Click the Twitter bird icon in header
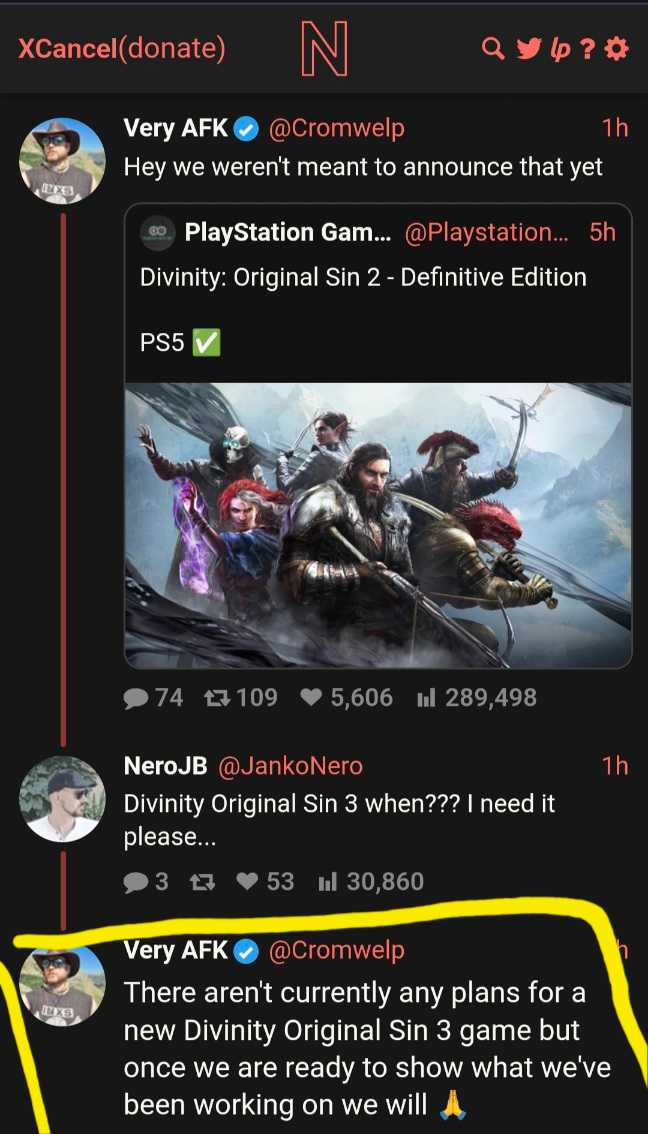This screenshot has height=1134, width=648. point(527,49)
